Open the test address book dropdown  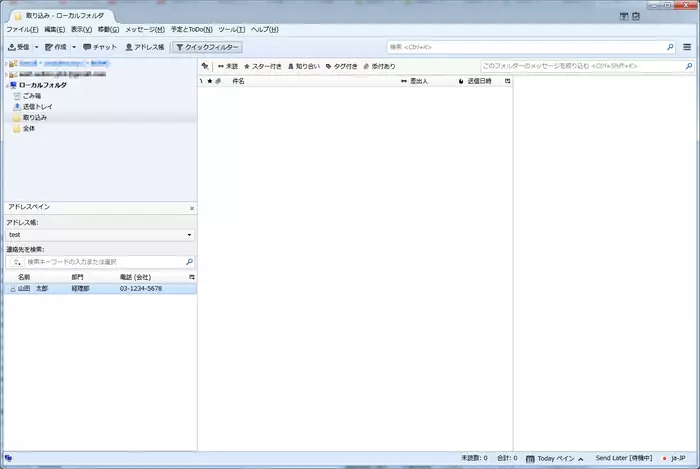click(x=99, y=234)
